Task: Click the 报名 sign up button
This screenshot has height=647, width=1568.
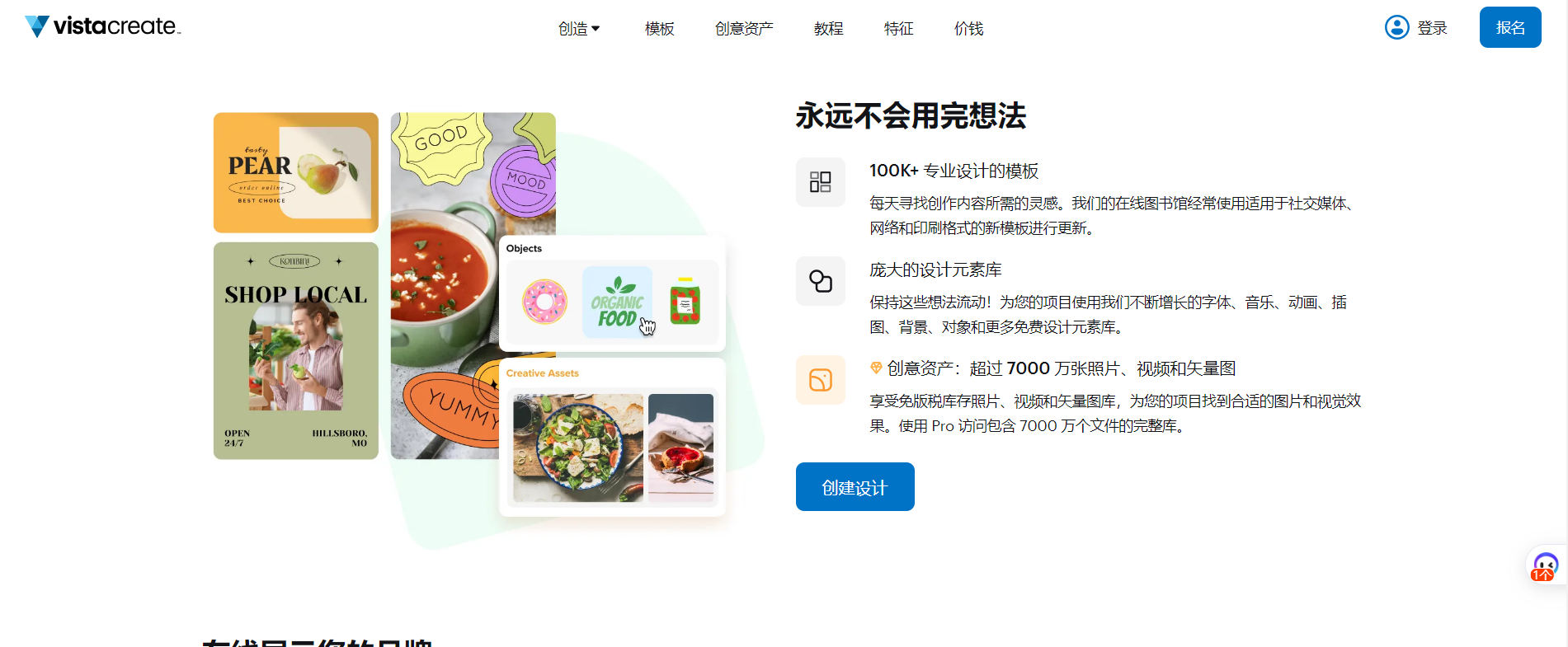Action: click(x=1510, y=27)
